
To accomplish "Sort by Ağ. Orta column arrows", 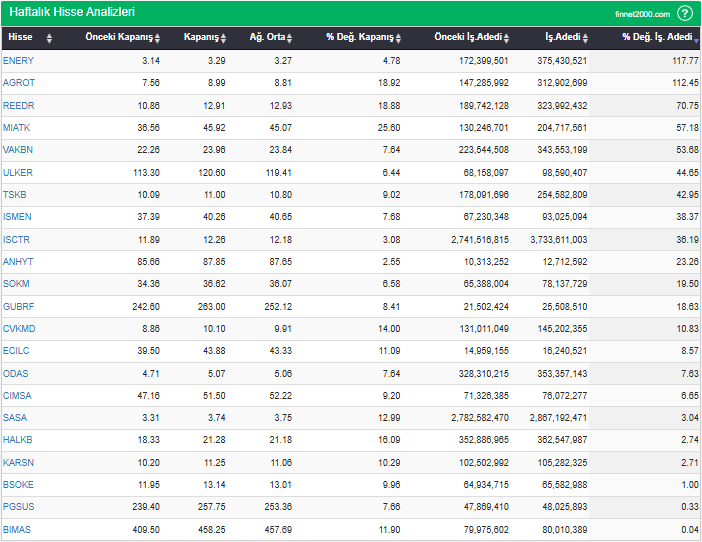I will (x=289, y=38).
